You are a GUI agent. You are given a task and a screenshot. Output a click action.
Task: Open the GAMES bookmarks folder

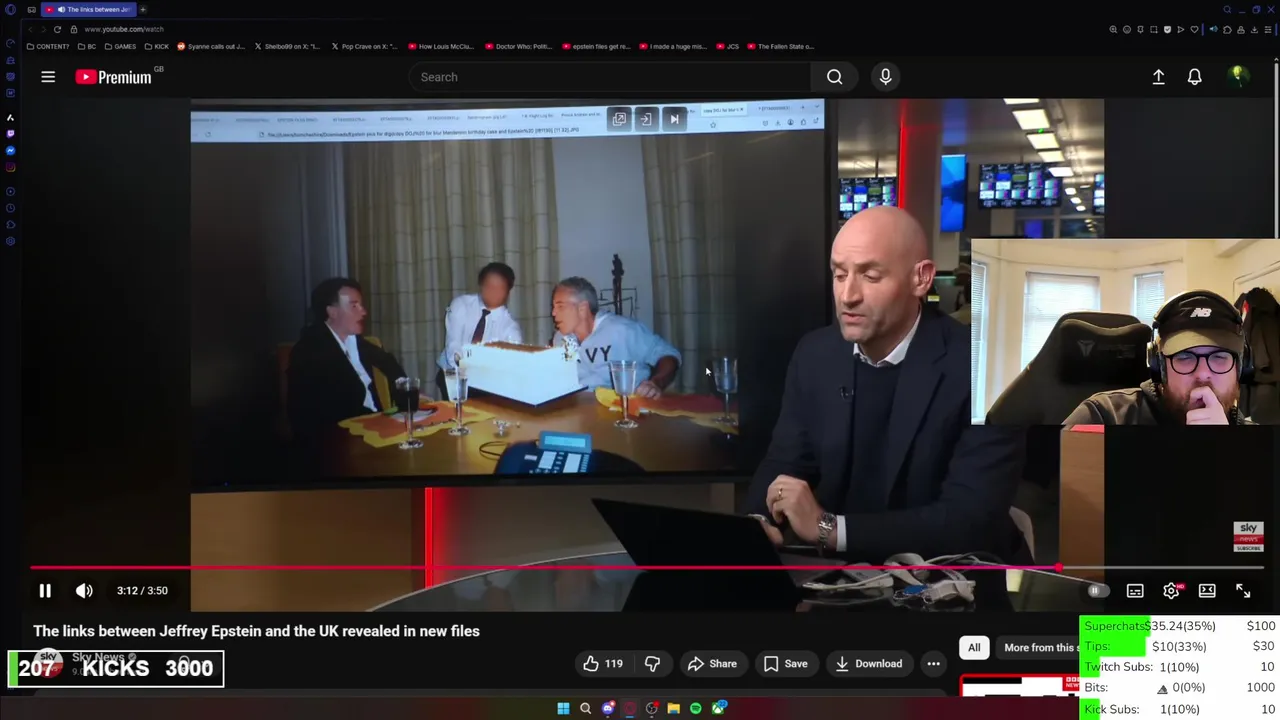[x=120, y=46]
